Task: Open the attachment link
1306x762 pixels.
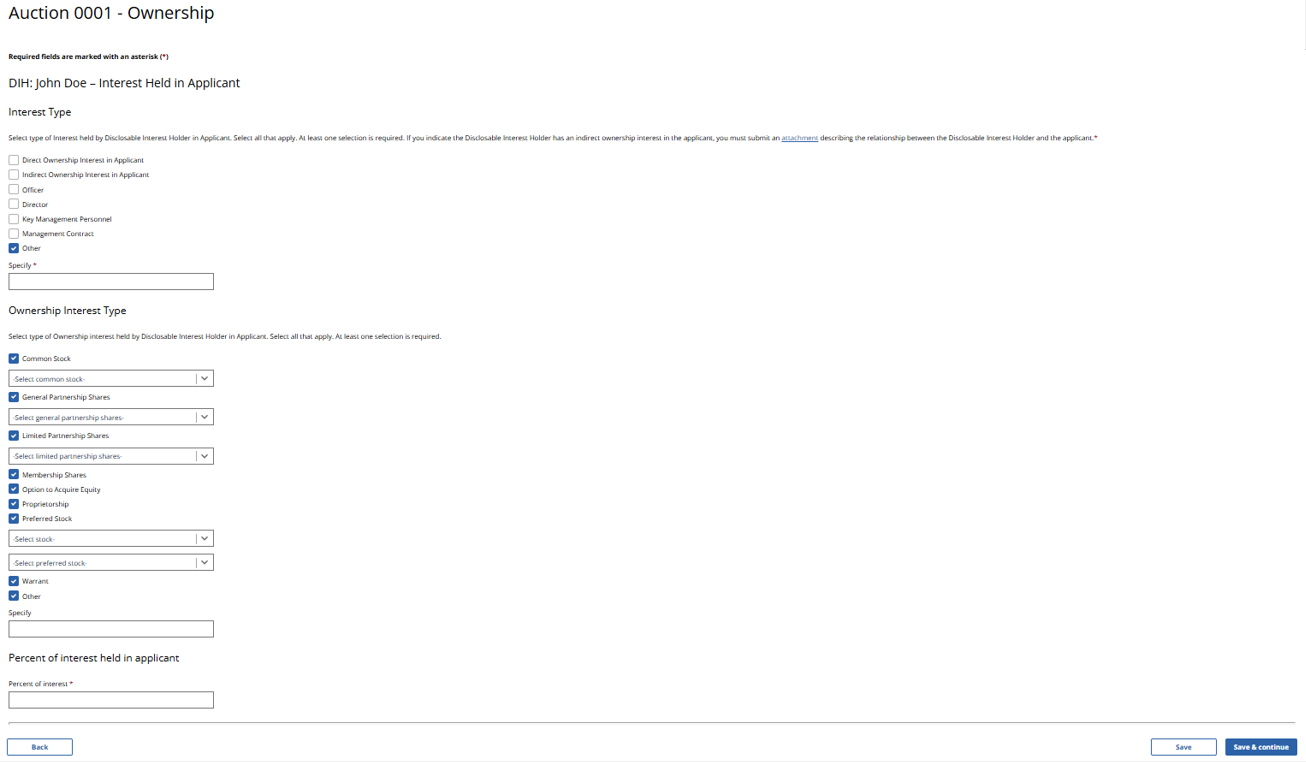Action: pyautogui.click(x=800, y=138)
